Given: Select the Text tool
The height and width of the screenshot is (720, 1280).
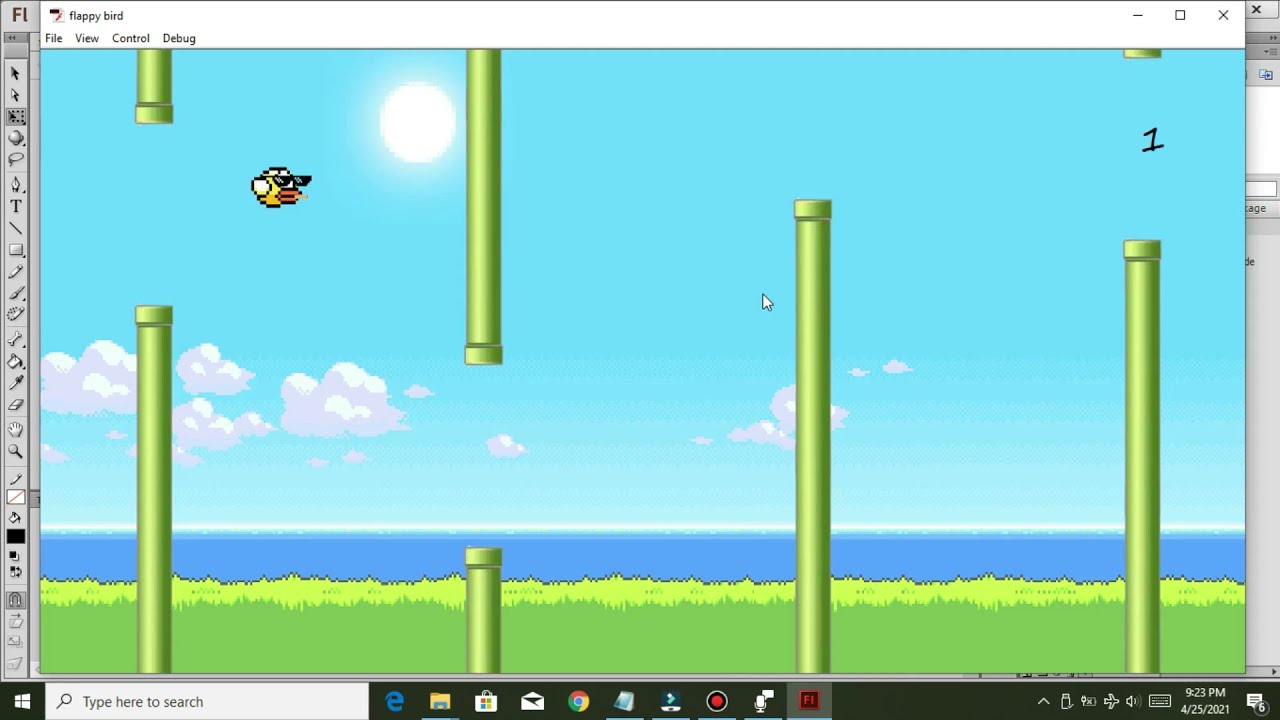Looking at the screenshot, I should (15, 207).
